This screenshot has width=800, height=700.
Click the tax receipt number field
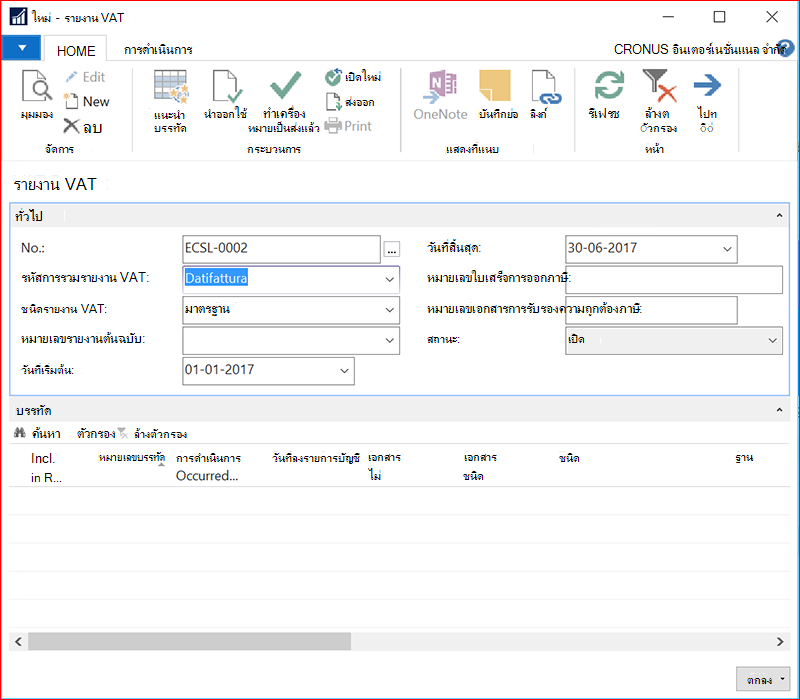pyautogui.click(x=673, y=280)
